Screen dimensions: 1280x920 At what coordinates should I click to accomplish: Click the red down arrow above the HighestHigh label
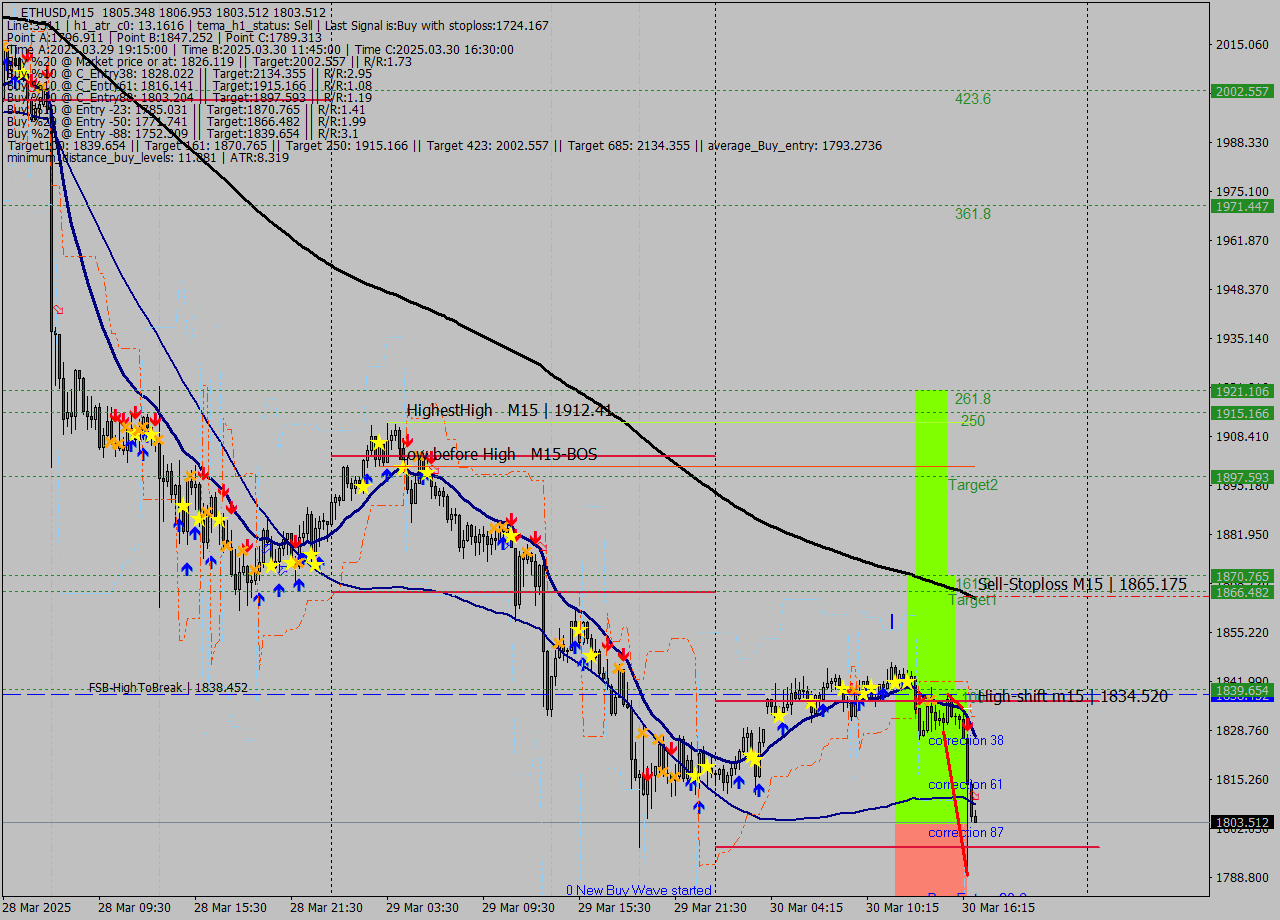click(x=409, y=441)
